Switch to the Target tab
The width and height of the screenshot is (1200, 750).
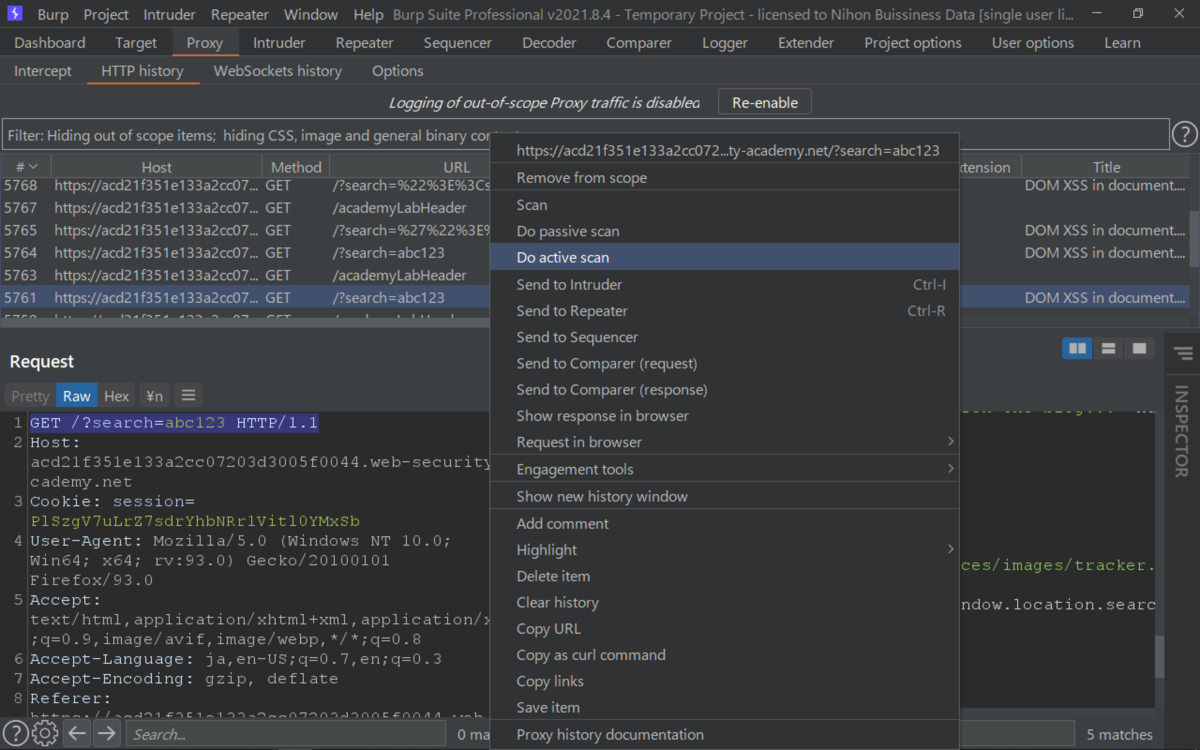[x=136, y=43]
